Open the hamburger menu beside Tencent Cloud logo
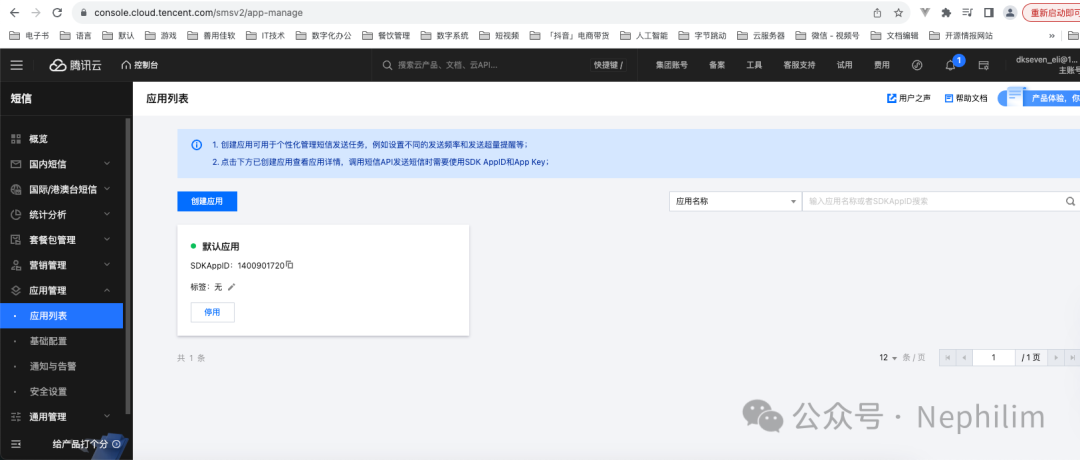This screenshot has height=460, width=1080. point(17,65)
